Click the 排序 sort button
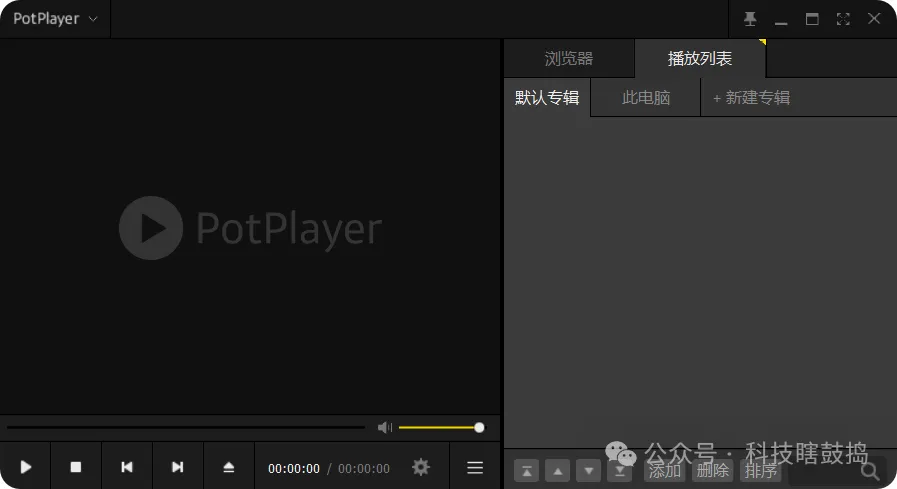Image resolution: width=897 pixels, height=489 pixels. point(760,471)
